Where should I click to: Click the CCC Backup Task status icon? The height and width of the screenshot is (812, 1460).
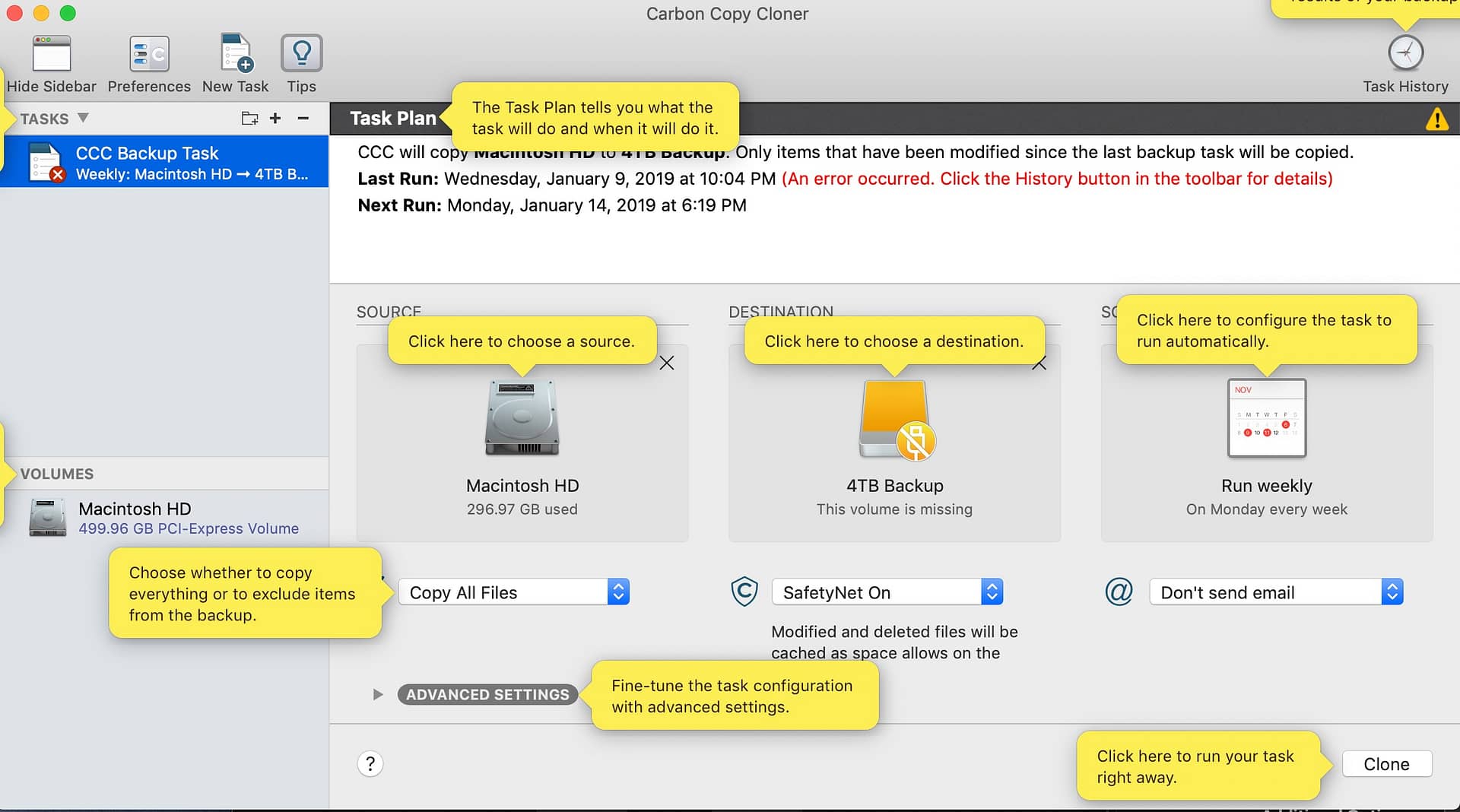tap(46, 162)
